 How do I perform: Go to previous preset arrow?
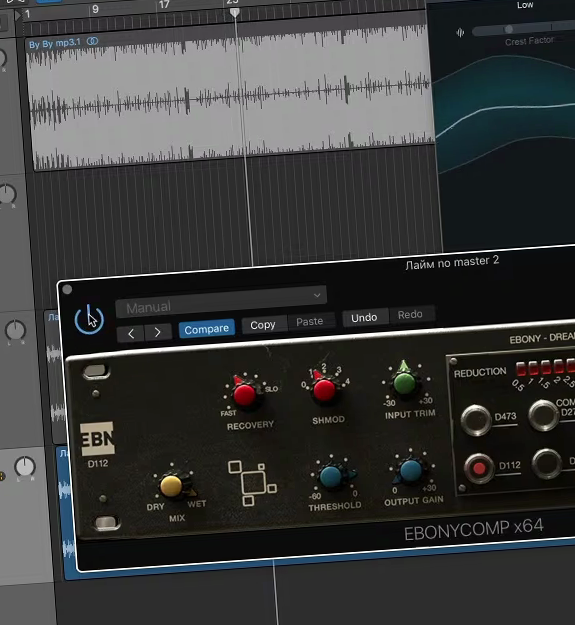coord(131,333)
